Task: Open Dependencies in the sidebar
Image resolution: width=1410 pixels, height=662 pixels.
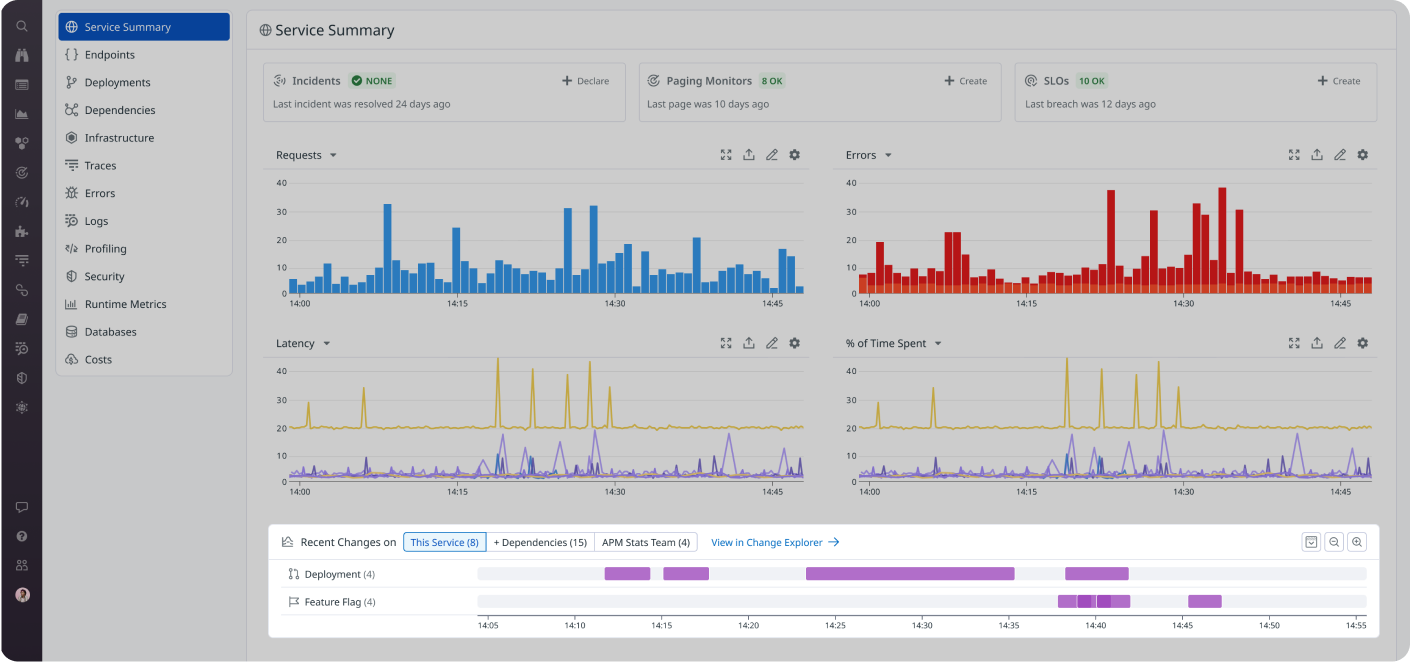Action: click(144, 110)
